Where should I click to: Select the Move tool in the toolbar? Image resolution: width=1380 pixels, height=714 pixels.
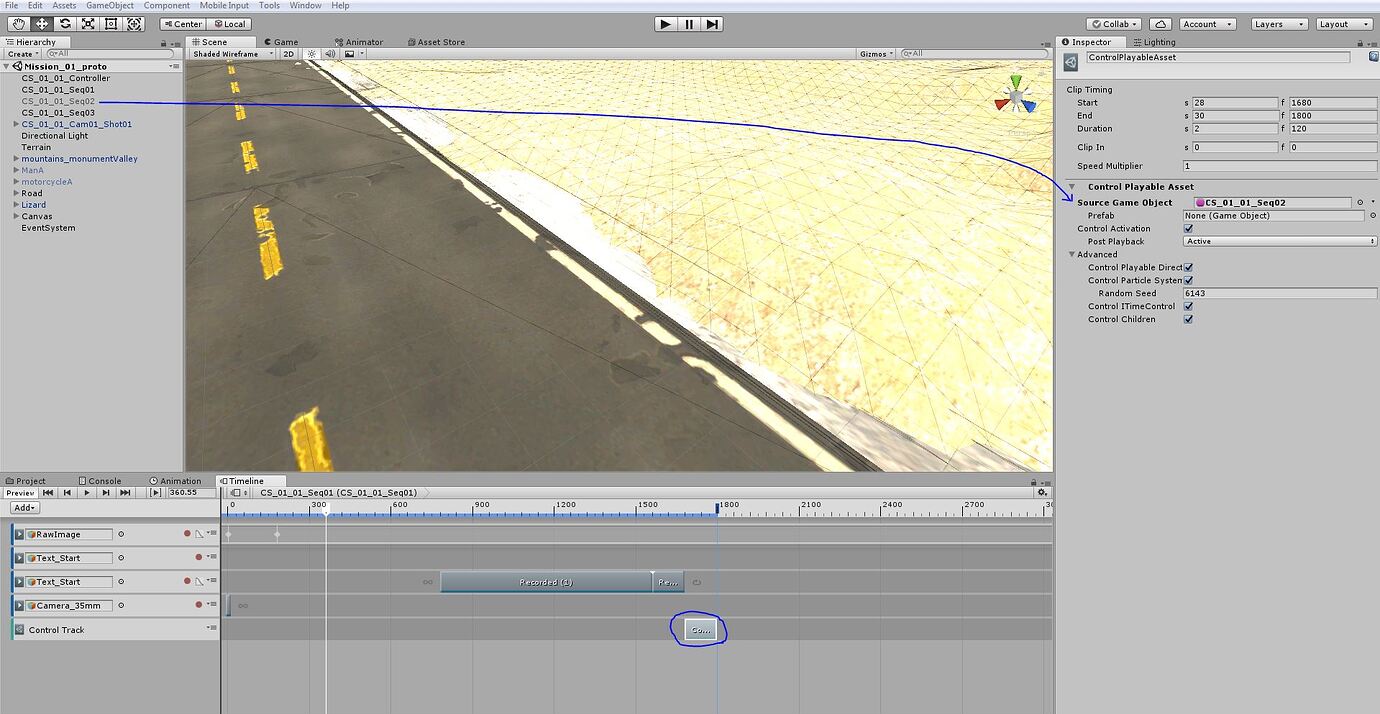[x=40, y=23]
